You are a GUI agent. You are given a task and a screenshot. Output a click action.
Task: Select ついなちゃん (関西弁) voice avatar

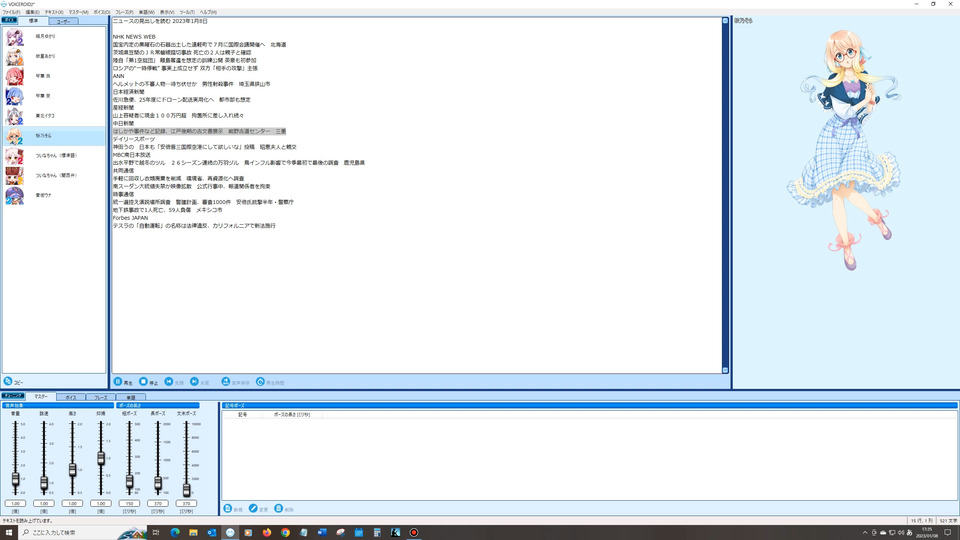click(x=15, y=175)
